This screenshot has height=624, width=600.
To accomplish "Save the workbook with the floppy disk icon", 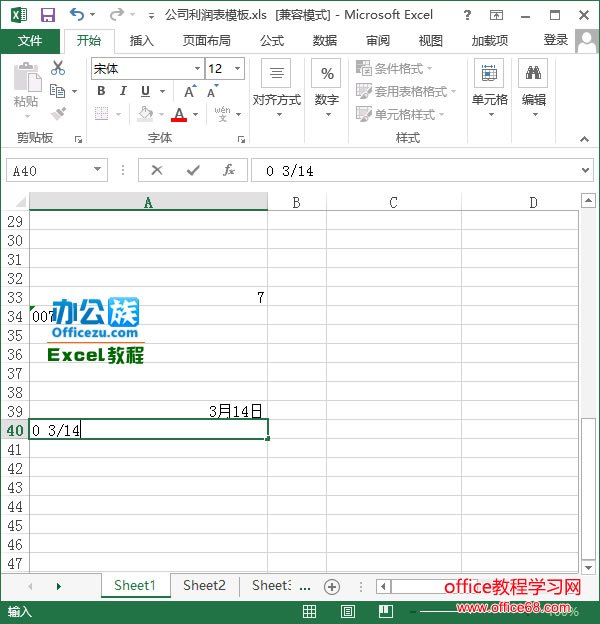I will coord(48,15).
